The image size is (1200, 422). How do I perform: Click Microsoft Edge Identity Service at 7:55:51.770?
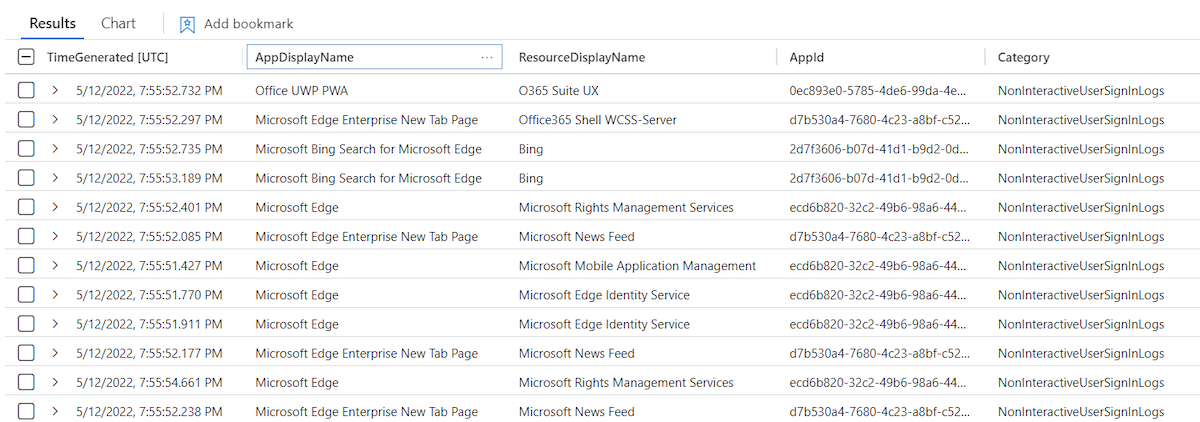point(604,295)
